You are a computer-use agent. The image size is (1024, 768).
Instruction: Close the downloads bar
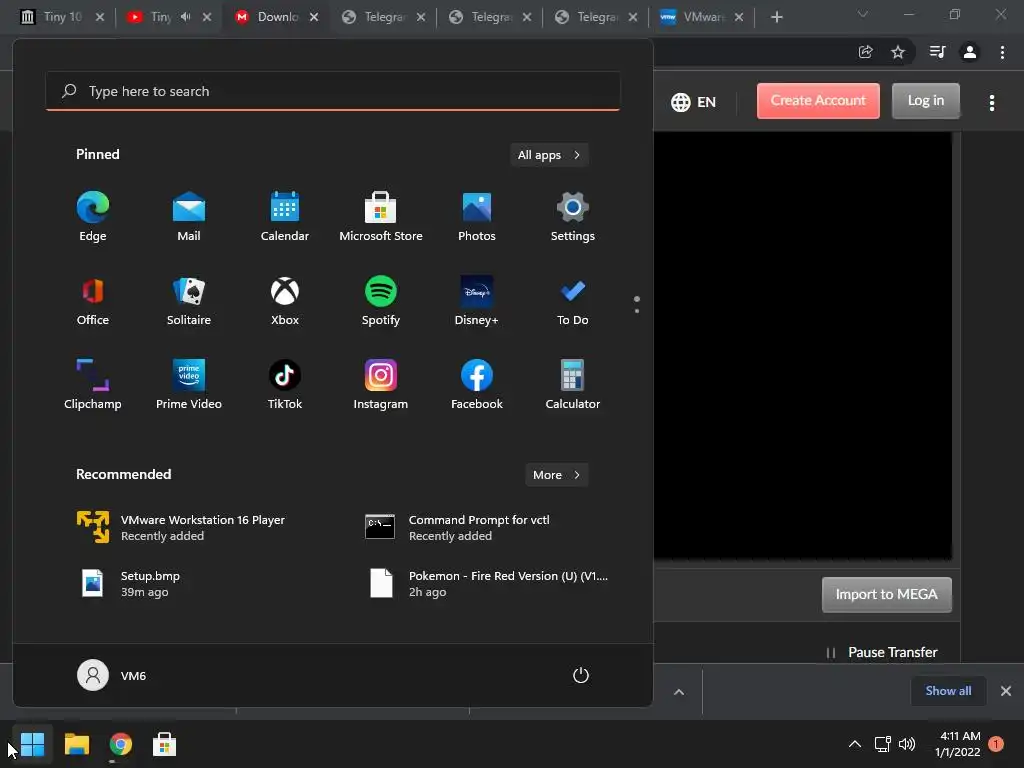coord(1006,691)
